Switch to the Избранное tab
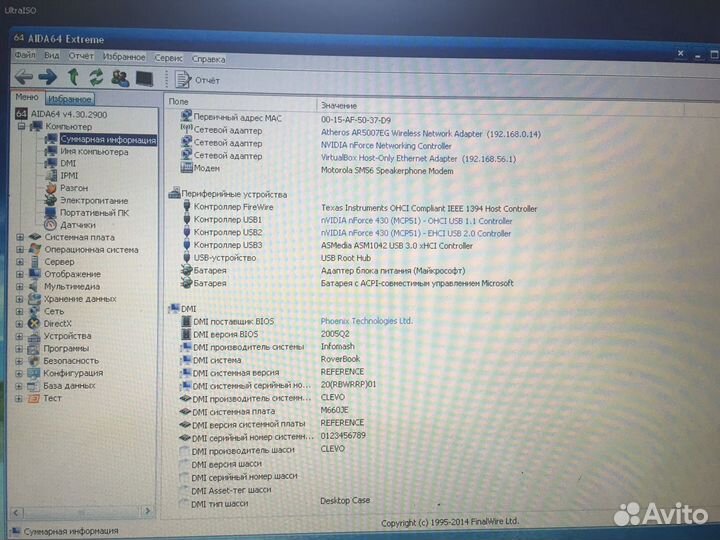This screenshot has height=540, width=720. pyautogui.click(x=70, y=99)
